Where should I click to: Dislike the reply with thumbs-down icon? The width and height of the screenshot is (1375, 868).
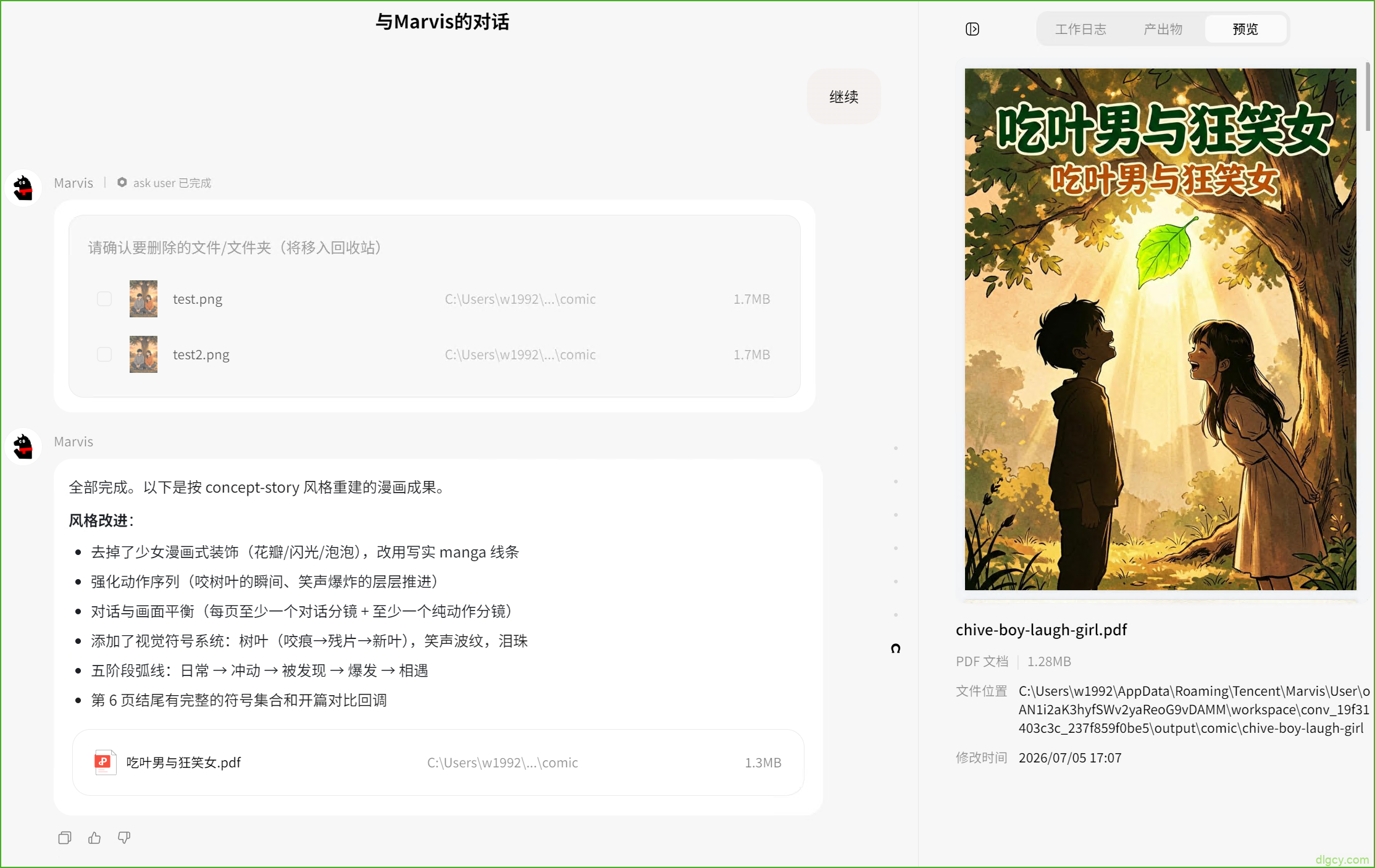(x=124, y=838)
